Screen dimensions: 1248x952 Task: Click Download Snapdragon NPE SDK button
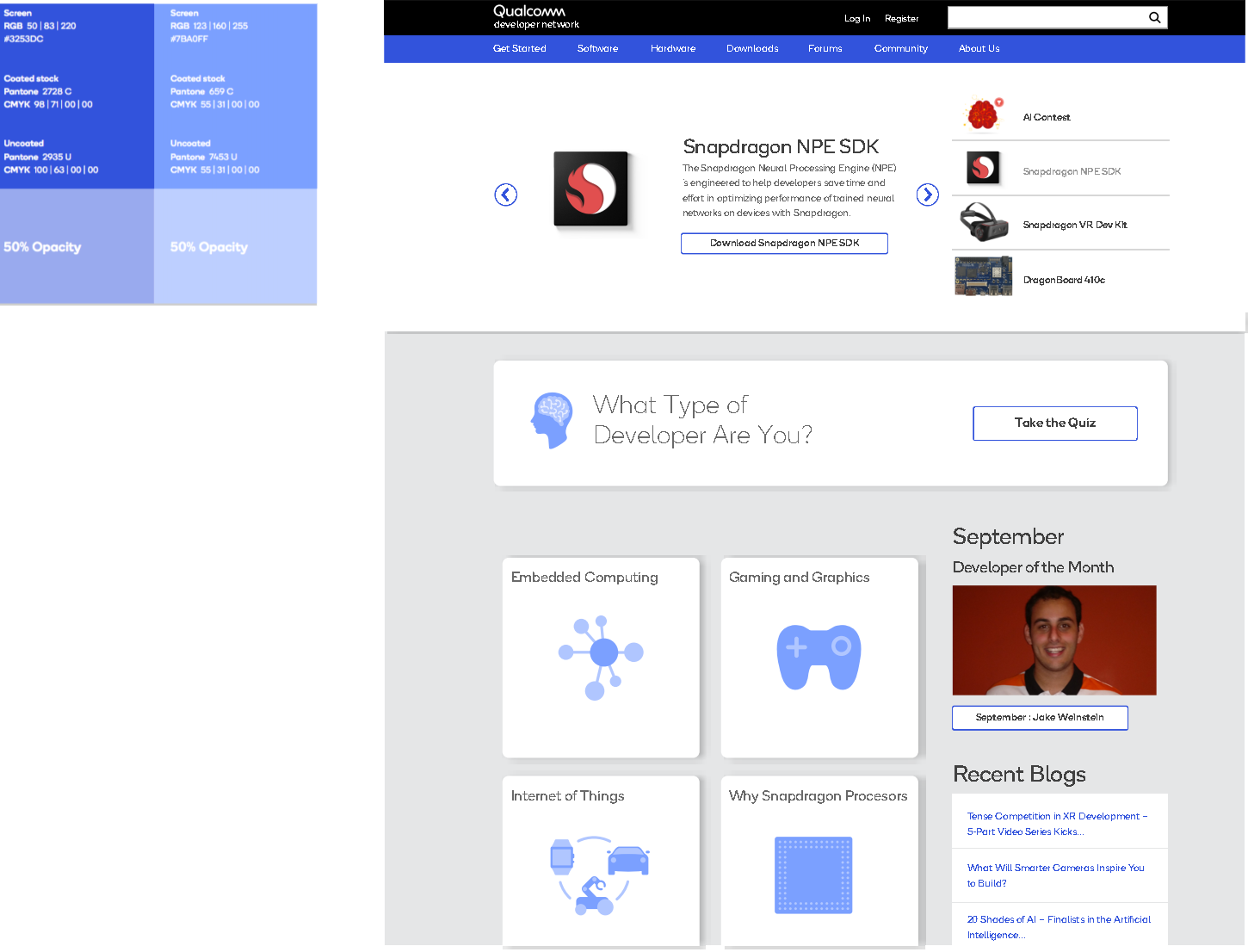point(784,243)
